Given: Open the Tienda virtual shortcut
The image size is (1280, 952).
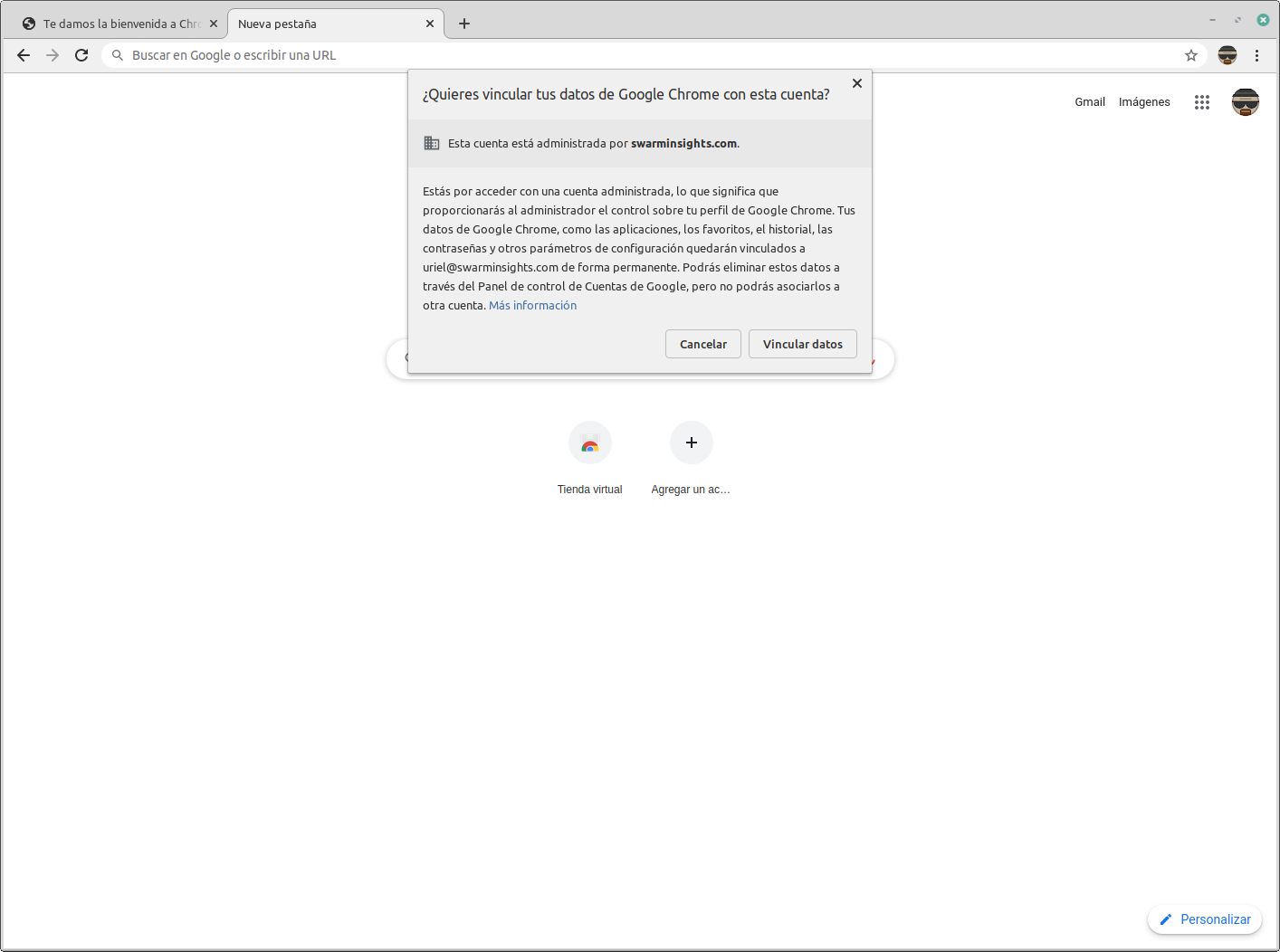Looking at the screenshot, I should pyautogui.click(x=590, y=459).
